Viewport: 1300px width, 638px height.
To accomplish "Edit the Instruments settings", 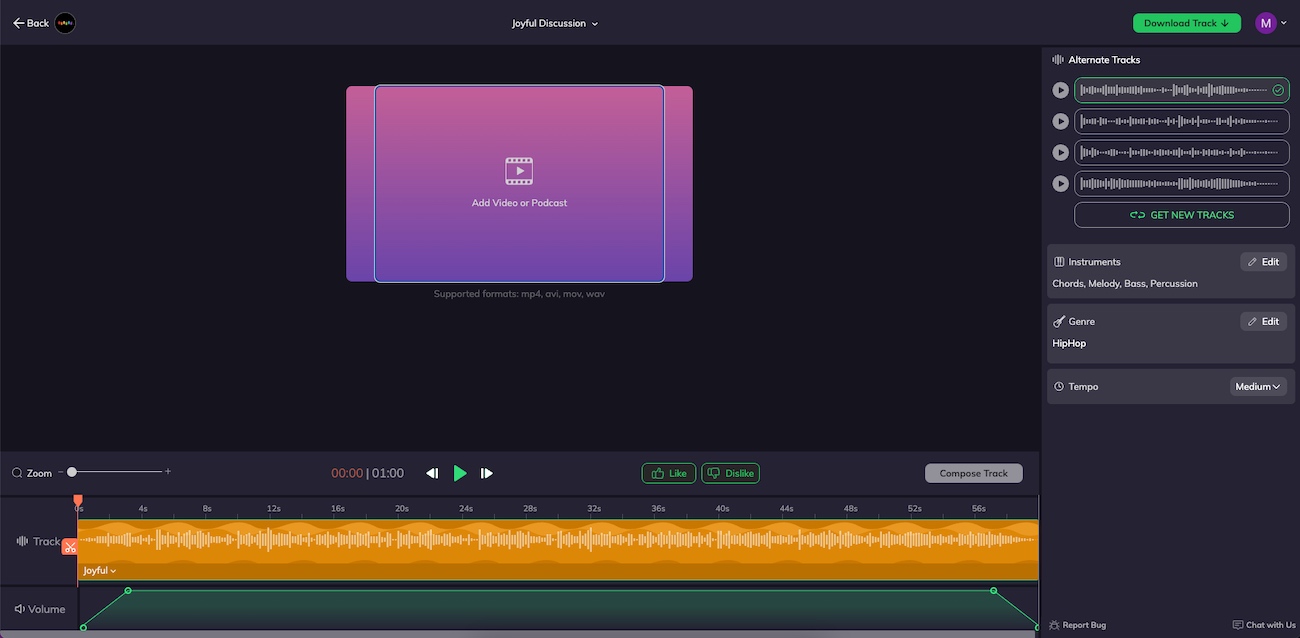I will (1263, 262).
